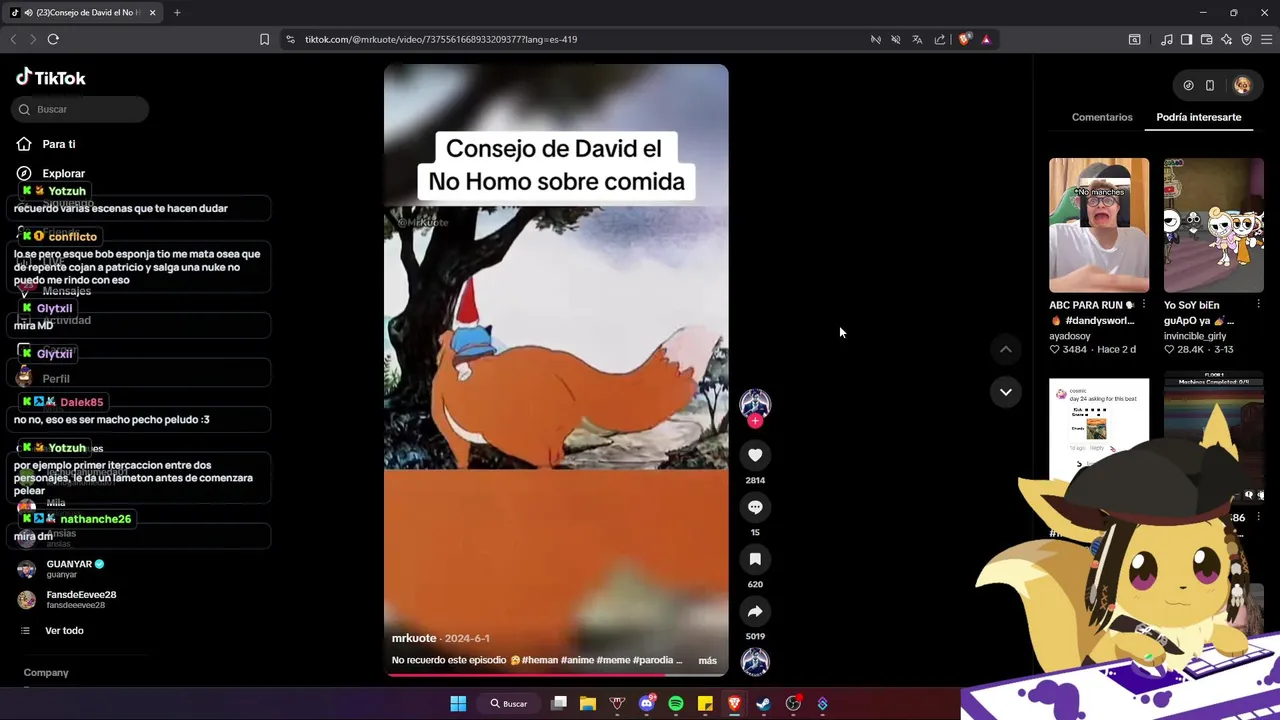Open a new browser tab
Screen dimensions: 1280x720
tap(177, 12)
